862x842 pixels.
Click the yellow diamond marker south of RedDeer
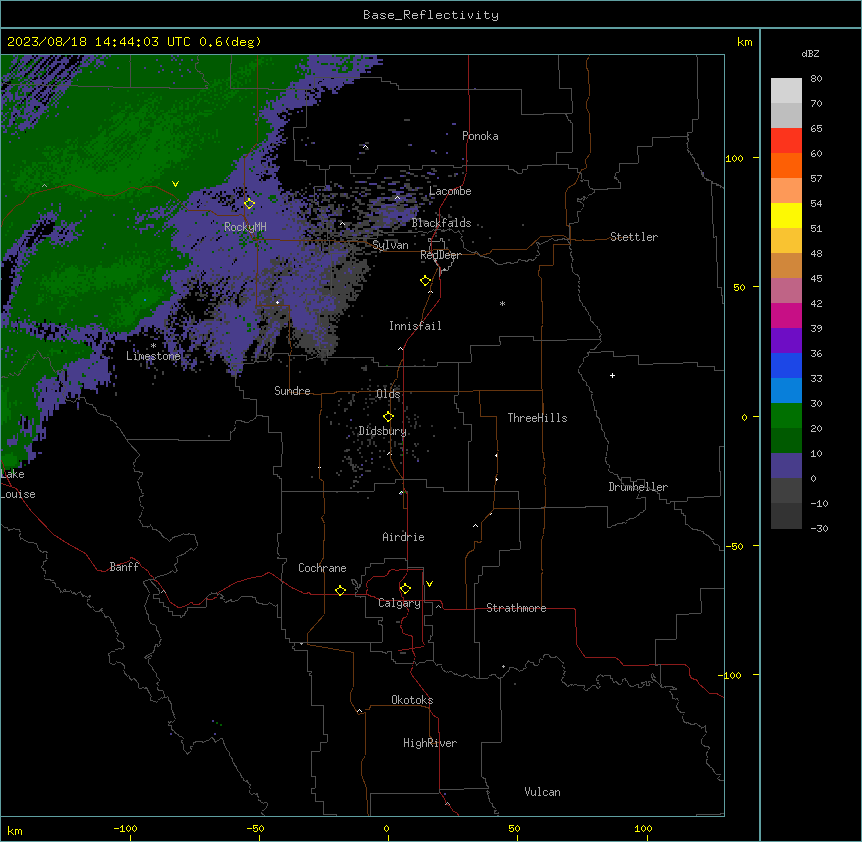point(426,280)
